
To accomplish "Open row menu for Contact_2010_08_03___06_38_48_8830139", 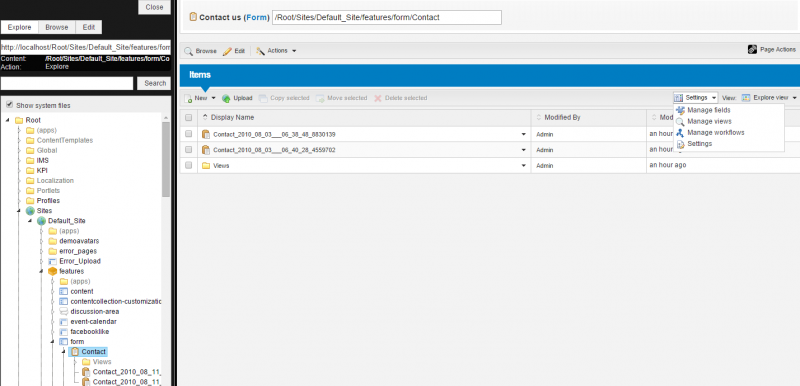I will coord(523,135).
